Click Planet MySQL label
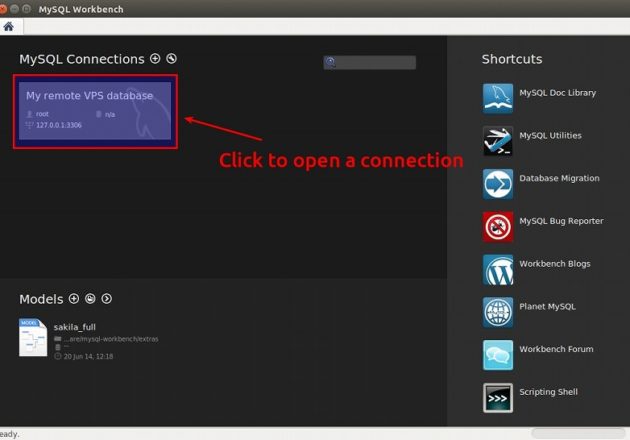Screen dimensions: 630x440 547,307
